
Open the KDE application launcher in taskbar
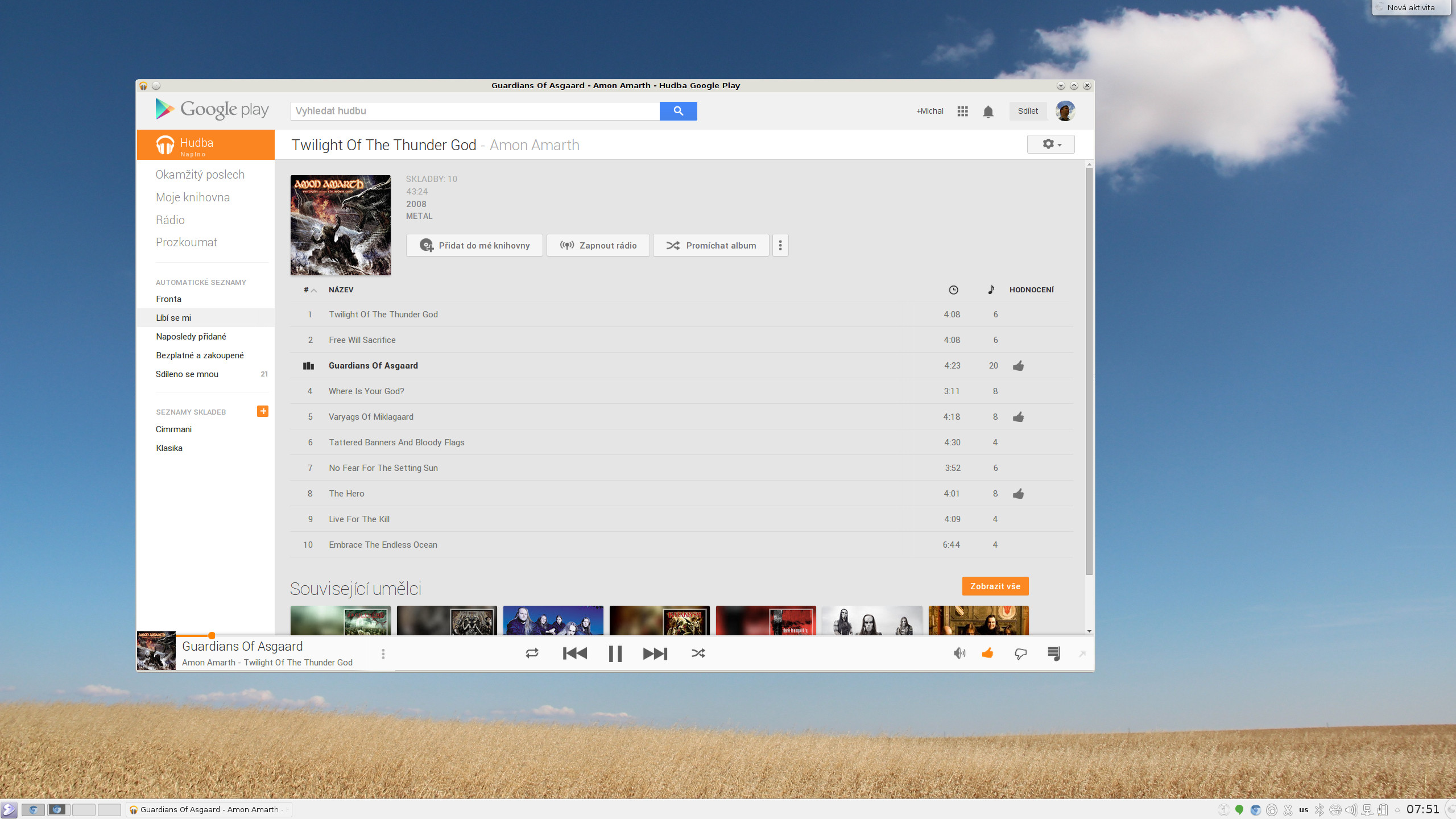[9, 809]
